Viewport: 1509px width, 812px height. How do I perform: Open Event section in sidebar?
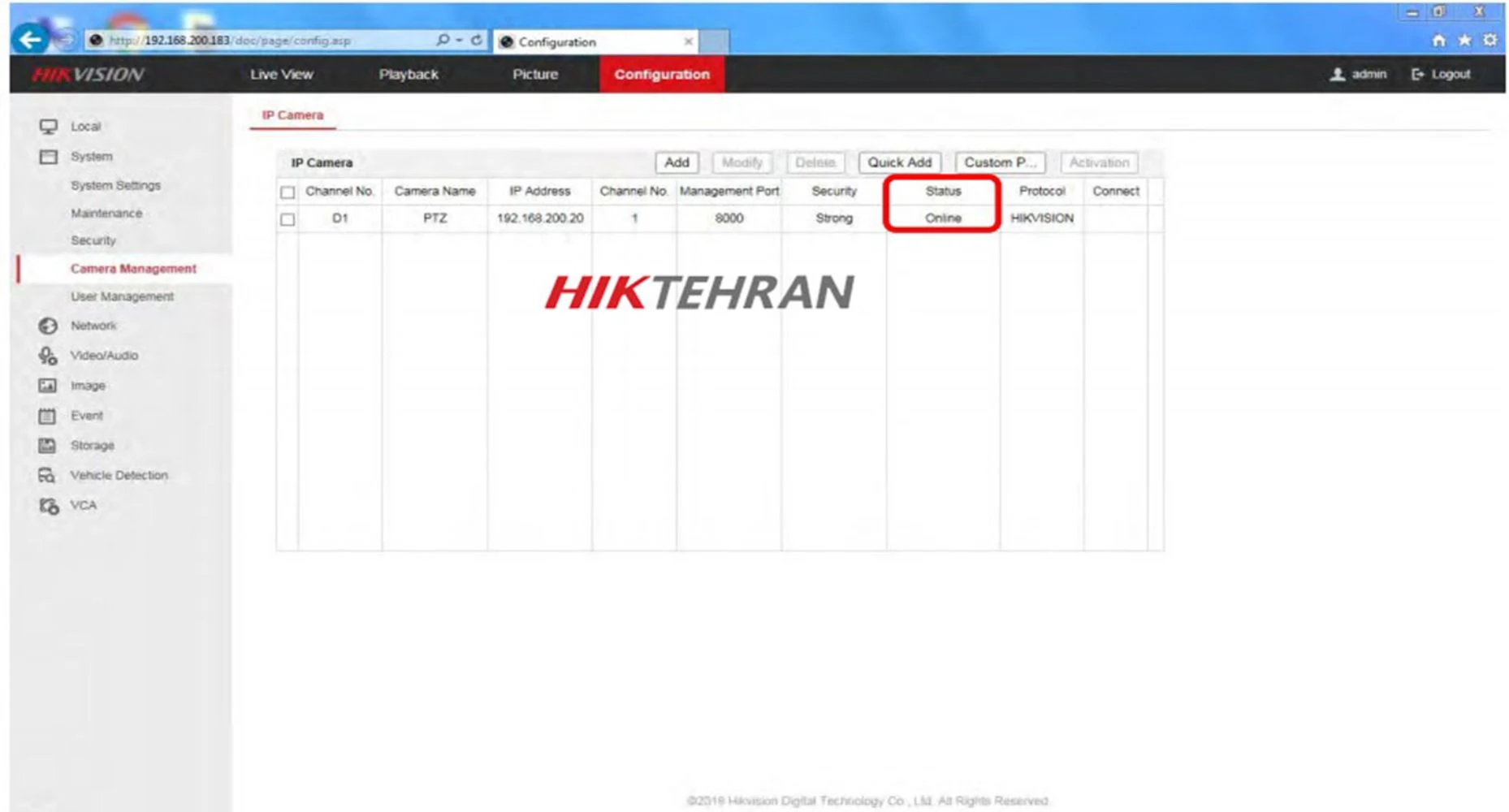coord(87,416)
